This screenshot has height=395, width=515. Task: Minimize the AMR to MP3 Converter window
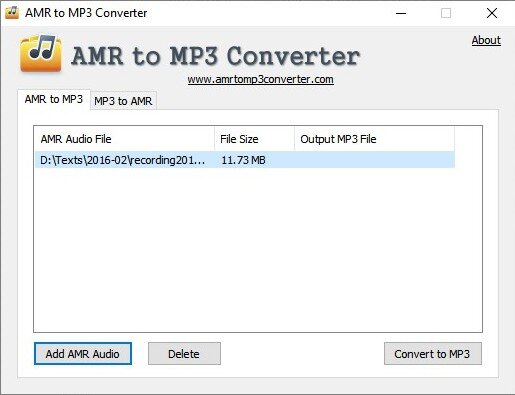click(x=401, y=13)
